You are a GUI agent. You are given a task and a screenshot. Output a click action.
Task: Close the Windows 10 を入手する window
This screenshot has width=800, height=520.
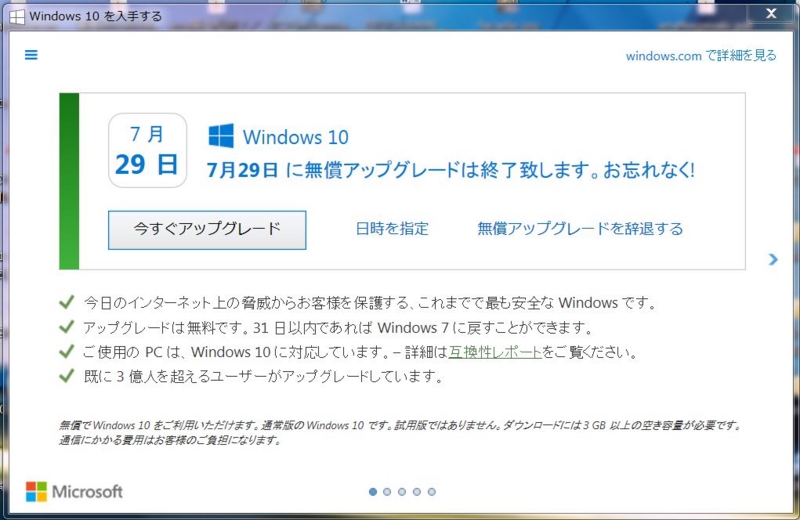tap(771, 14)
